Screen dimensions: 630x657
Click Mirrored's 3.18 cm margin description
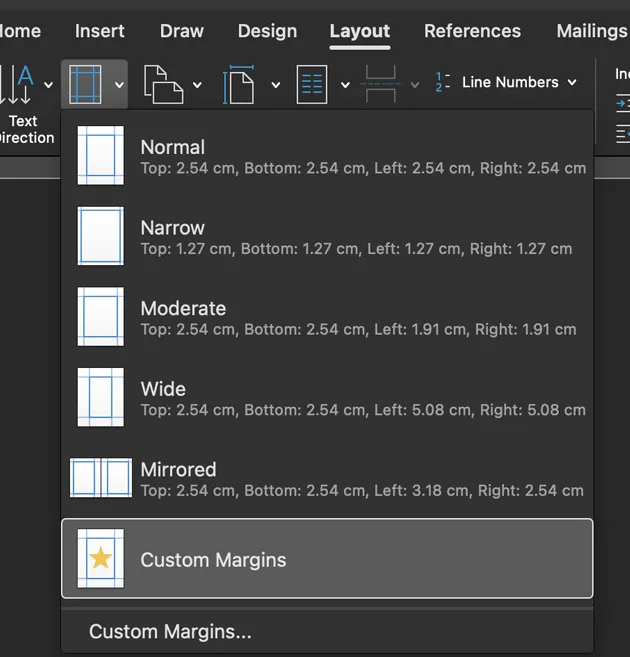click(x=362, y=490)
